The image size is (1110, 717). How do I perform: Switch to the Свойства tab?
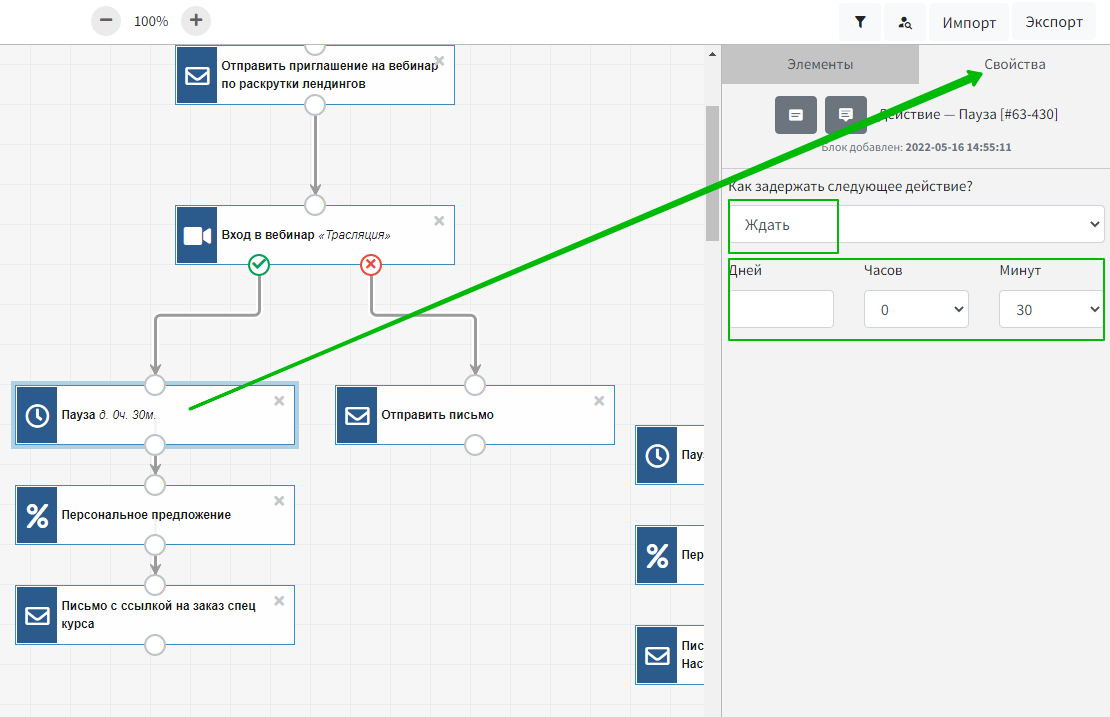(x=1014, y=64)
